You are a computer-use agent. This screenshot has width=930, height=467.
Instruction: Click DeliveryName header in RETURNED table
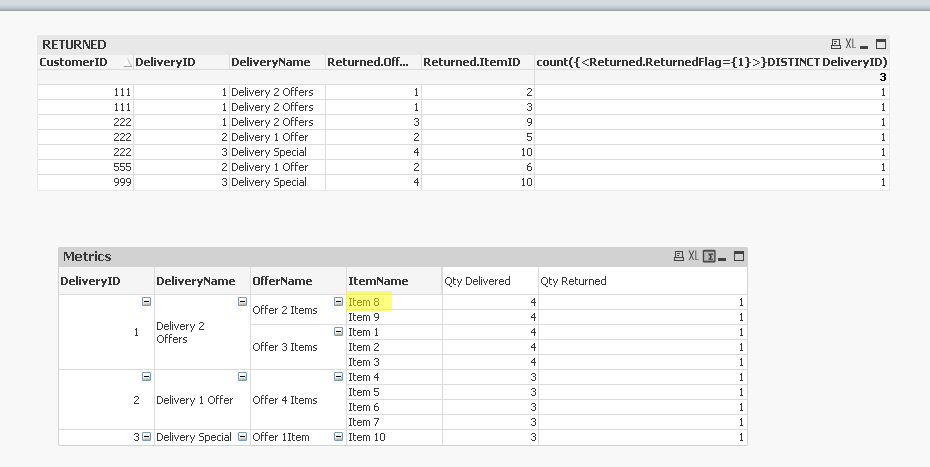click(278, 62)
